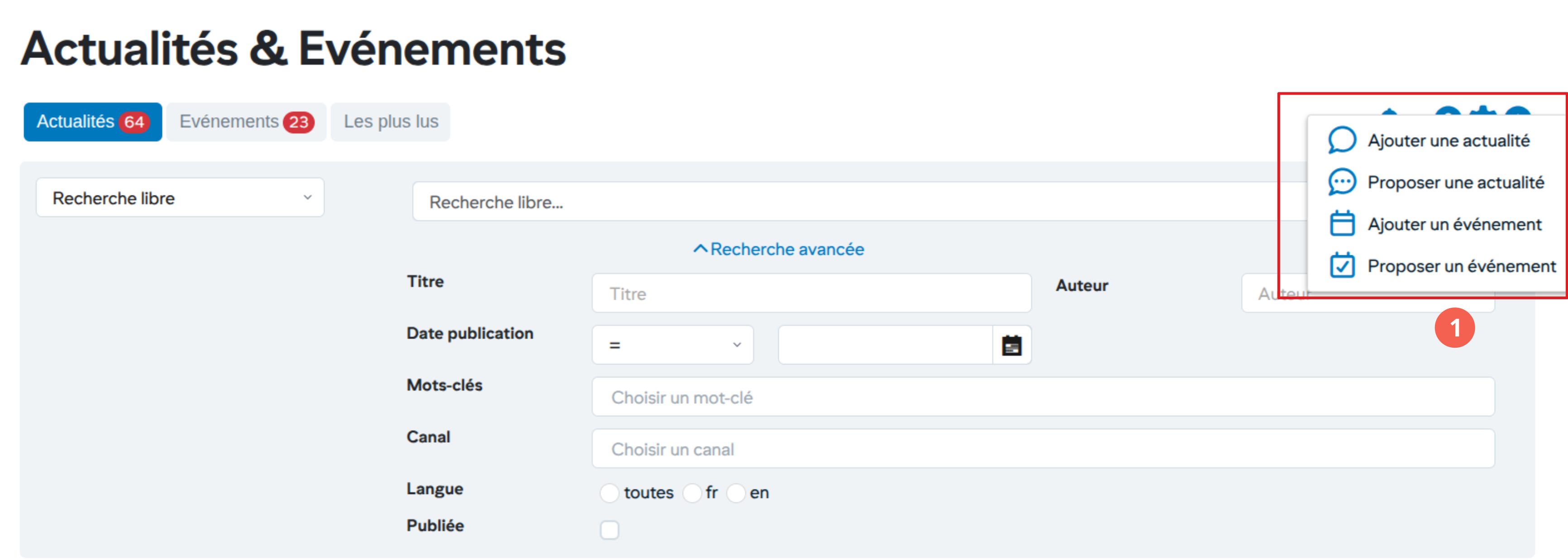The width and height of the screenshot is (1568, 560).
Task: Click the Titre input field
Action: pos(811,293)
